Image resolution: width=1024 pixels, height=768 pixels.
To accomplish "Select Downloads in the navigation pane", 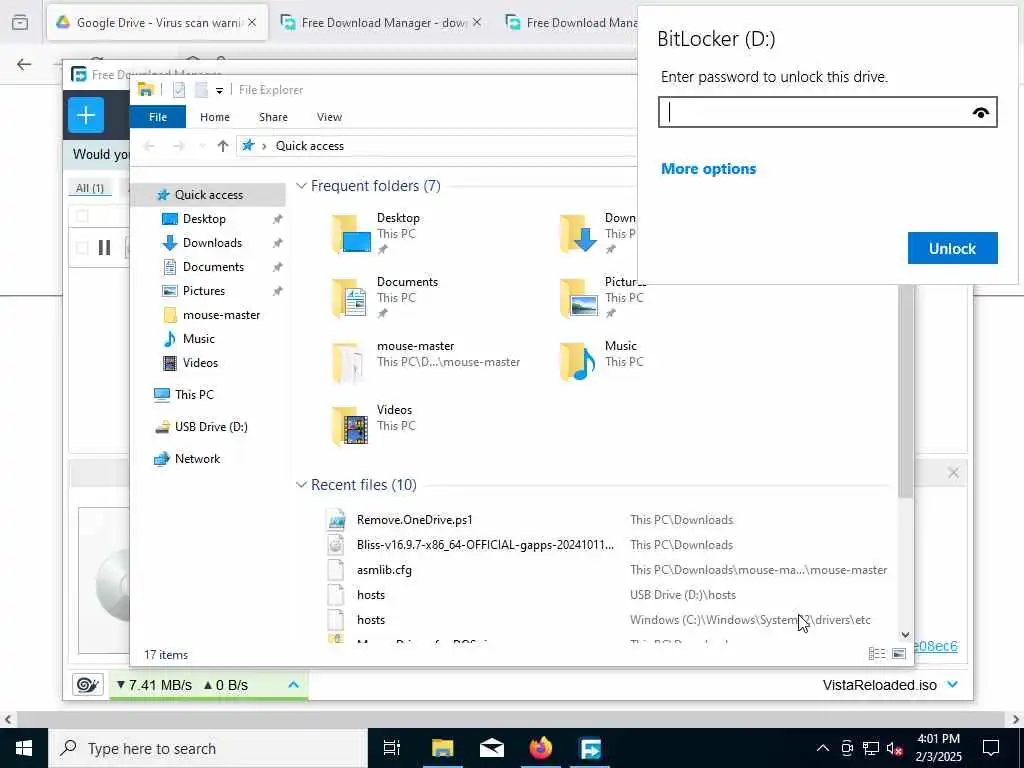I will (x=212, y=243).
